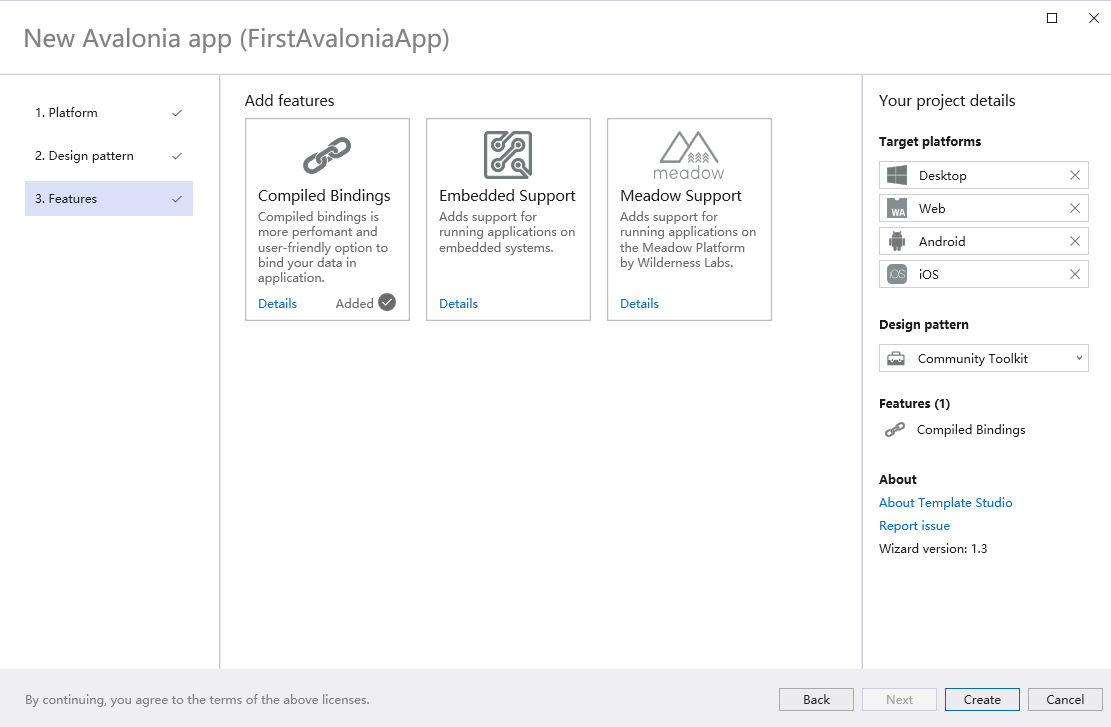Click the Meadow Support mountain logo
Viewport: 1111px width, 727px height.
pyautogui.click(x=689, y=155)
